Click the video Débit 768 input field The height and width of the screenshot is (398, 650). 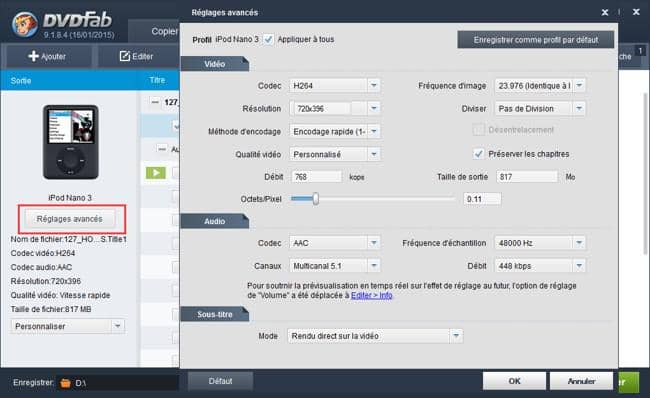click(x=317, y=177)
